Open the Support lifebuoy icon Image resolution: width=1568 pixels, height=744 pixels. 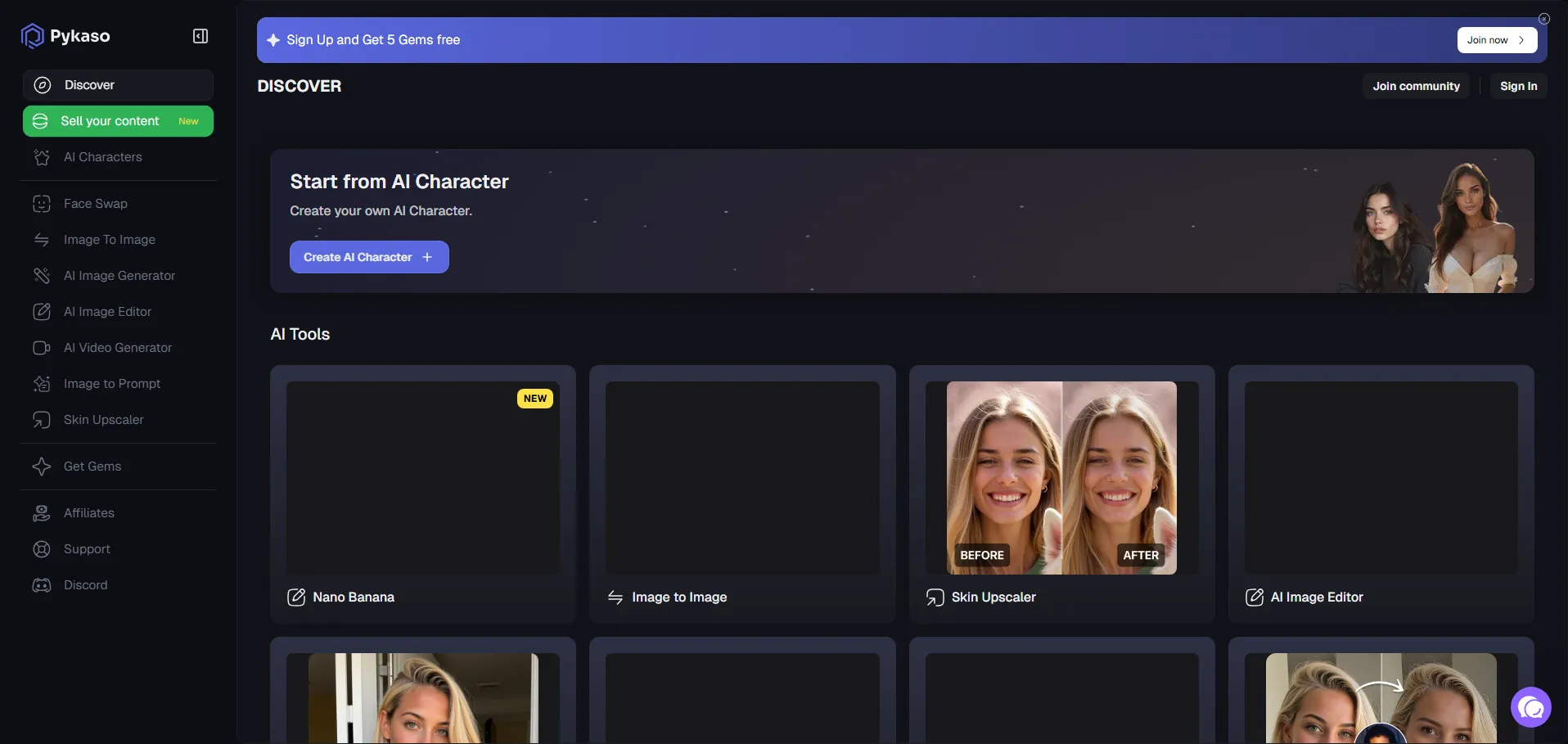click(42, 549)
